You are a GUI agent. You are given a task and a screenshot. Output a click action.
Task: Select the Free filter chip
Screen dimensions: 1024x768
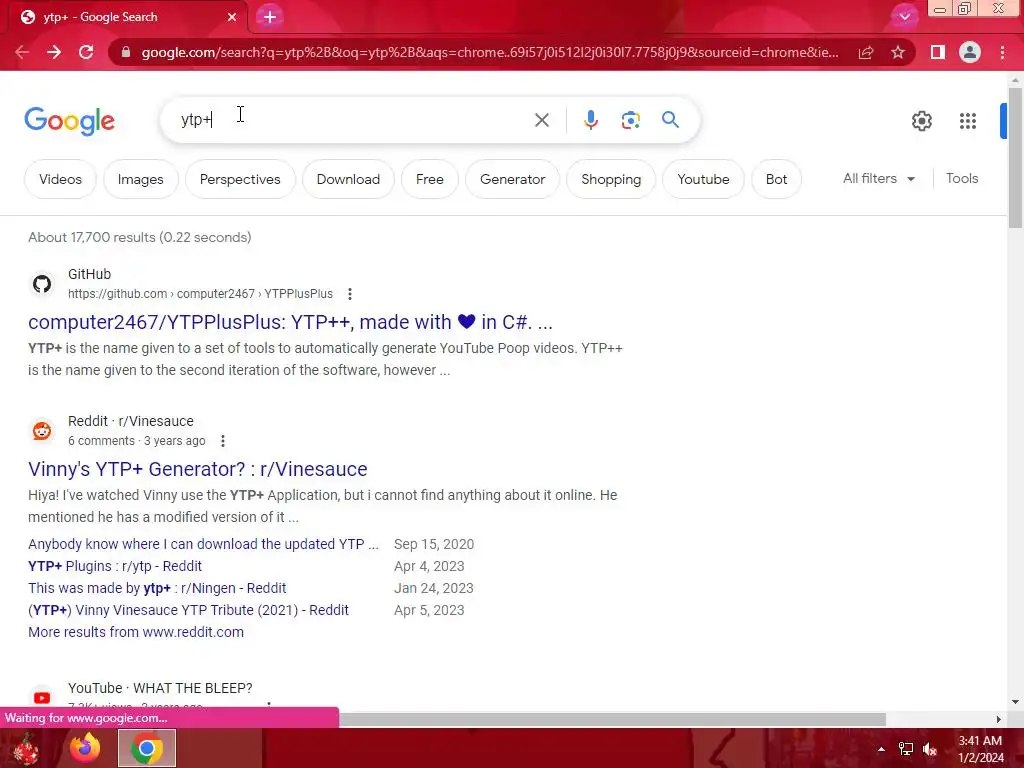tap(430, 179)
